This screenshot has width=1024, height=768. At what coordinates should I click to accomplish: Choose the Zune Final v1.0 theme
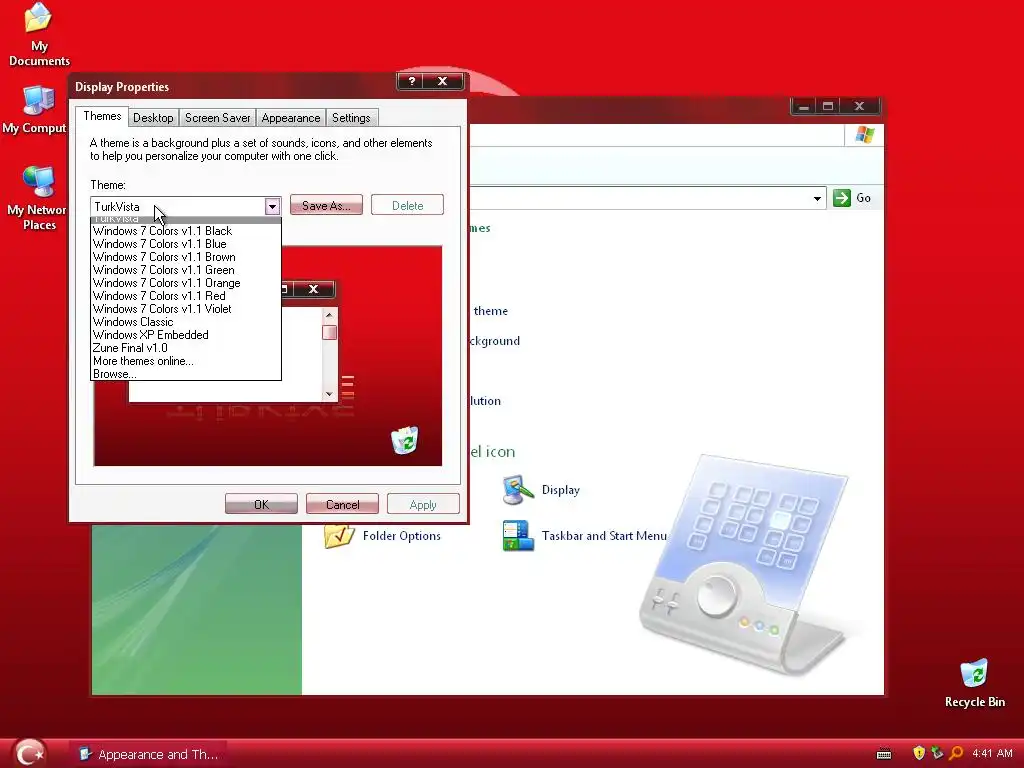[185, 348]
